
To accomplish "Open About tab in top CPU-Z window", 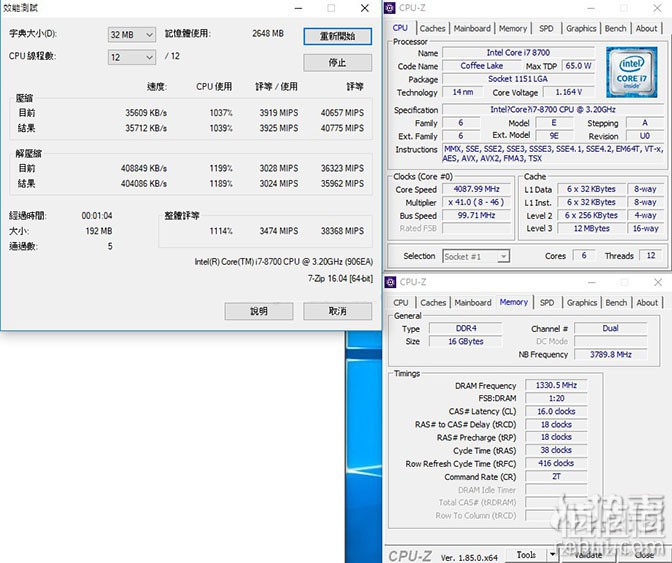I will 646,28.
